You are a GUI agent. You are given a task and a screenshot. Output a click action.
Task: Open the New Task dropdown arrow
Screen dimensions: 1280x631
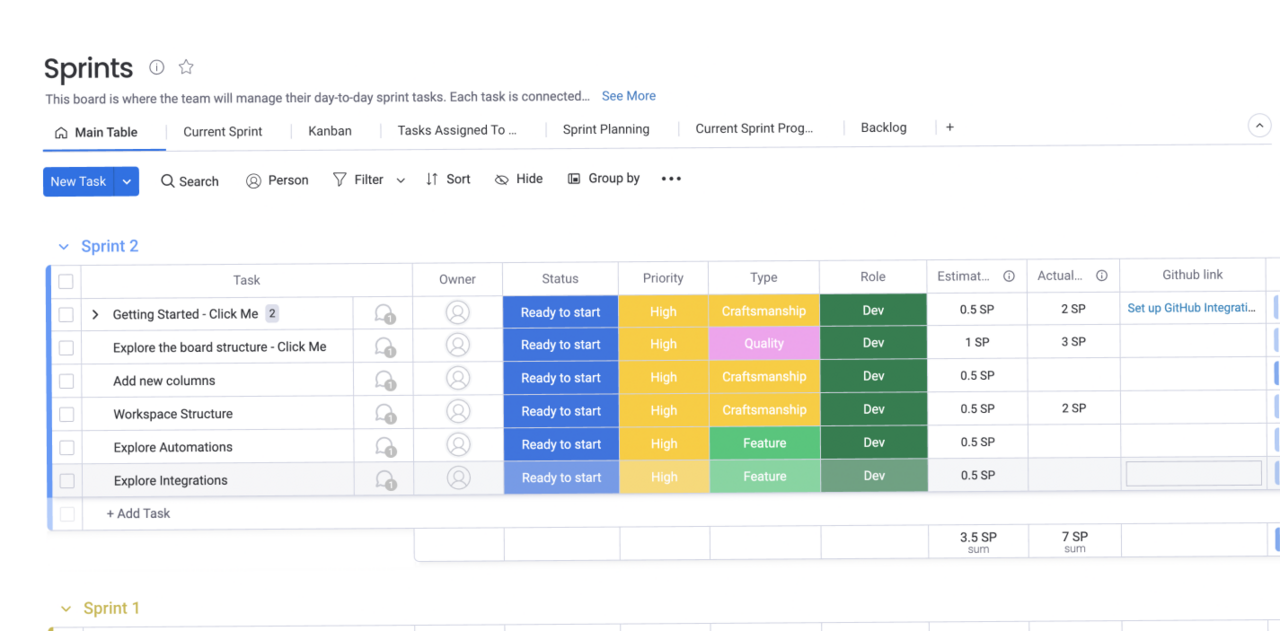[127, 181]
